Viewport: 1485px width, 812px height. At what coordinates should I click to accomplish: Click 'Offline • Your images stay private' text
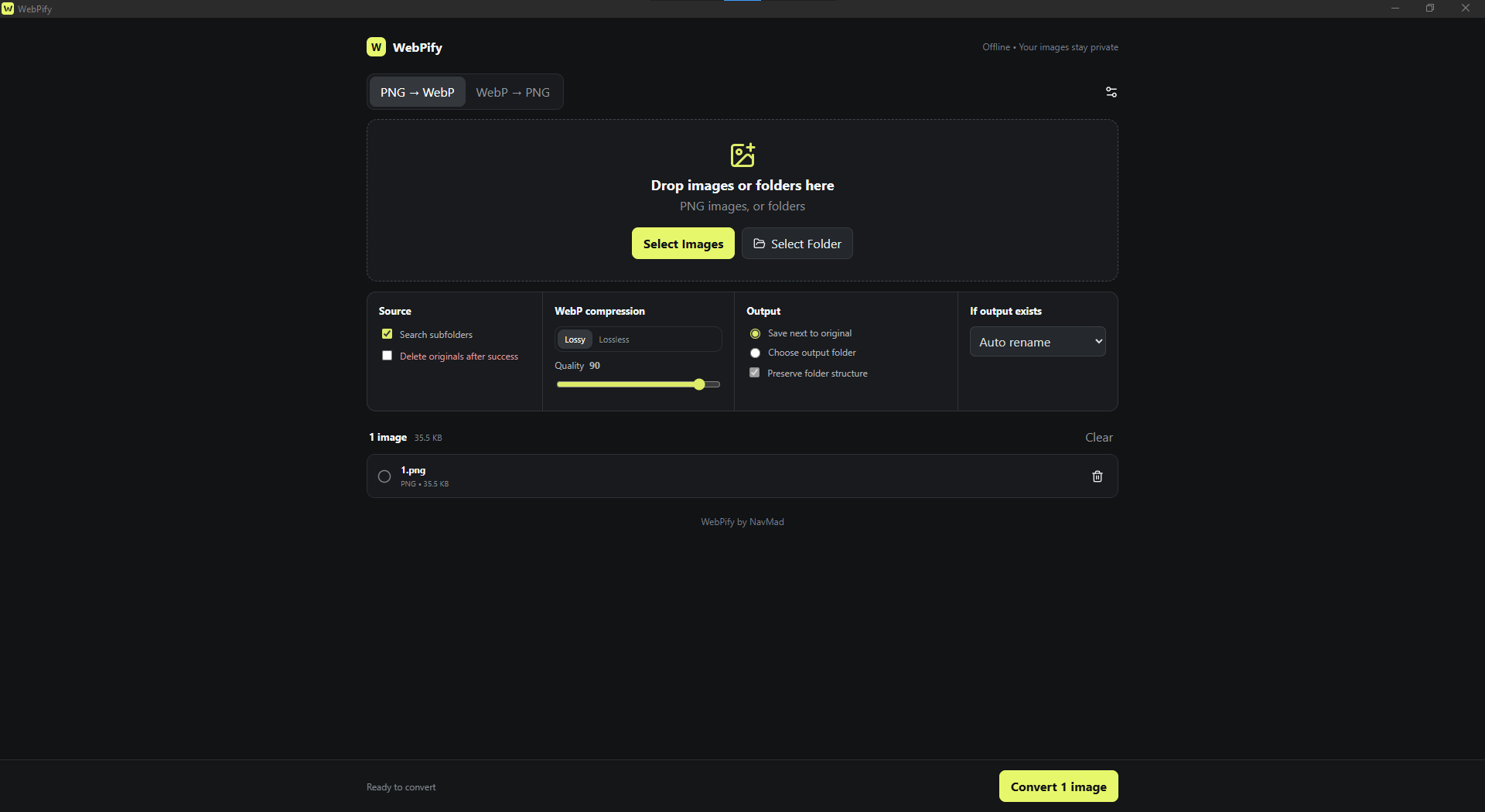click(1050, 47)
